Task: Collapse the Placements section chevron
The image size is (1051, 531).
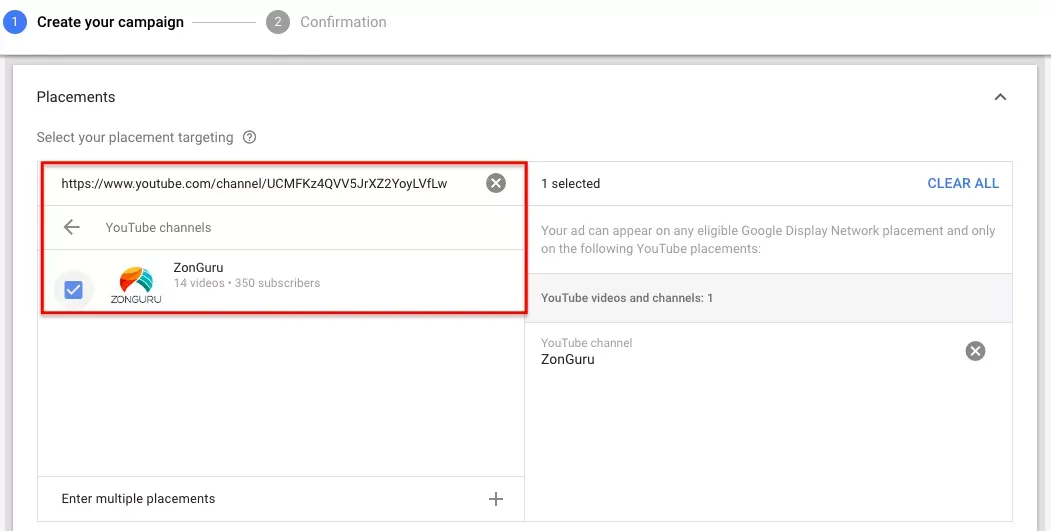Action: pos(1000,97)
